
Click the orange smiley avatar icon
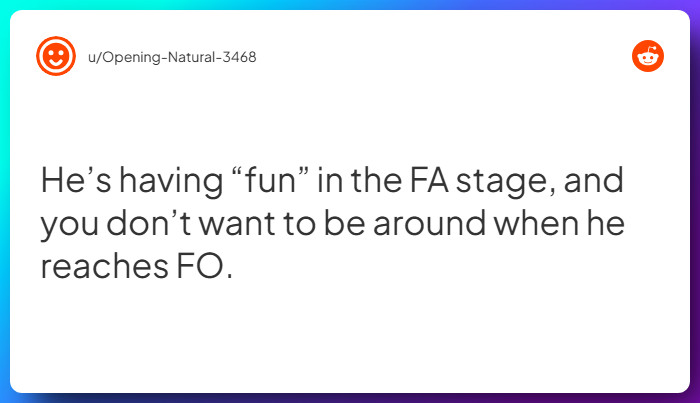(56, 56)
